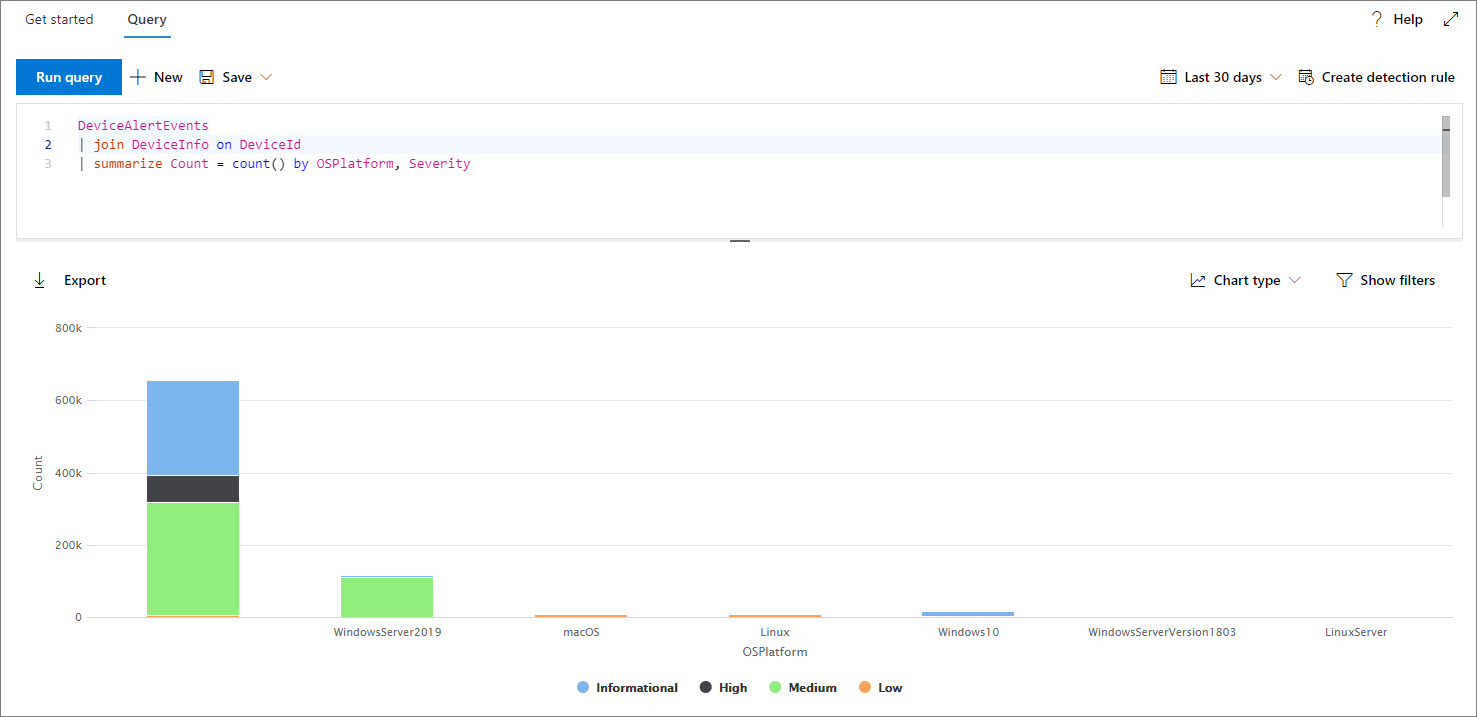Screen dimensions: 1477x717
Task: Expand the Save dropdown chevron
Action: pyautogui.click(x=266, y=77)
